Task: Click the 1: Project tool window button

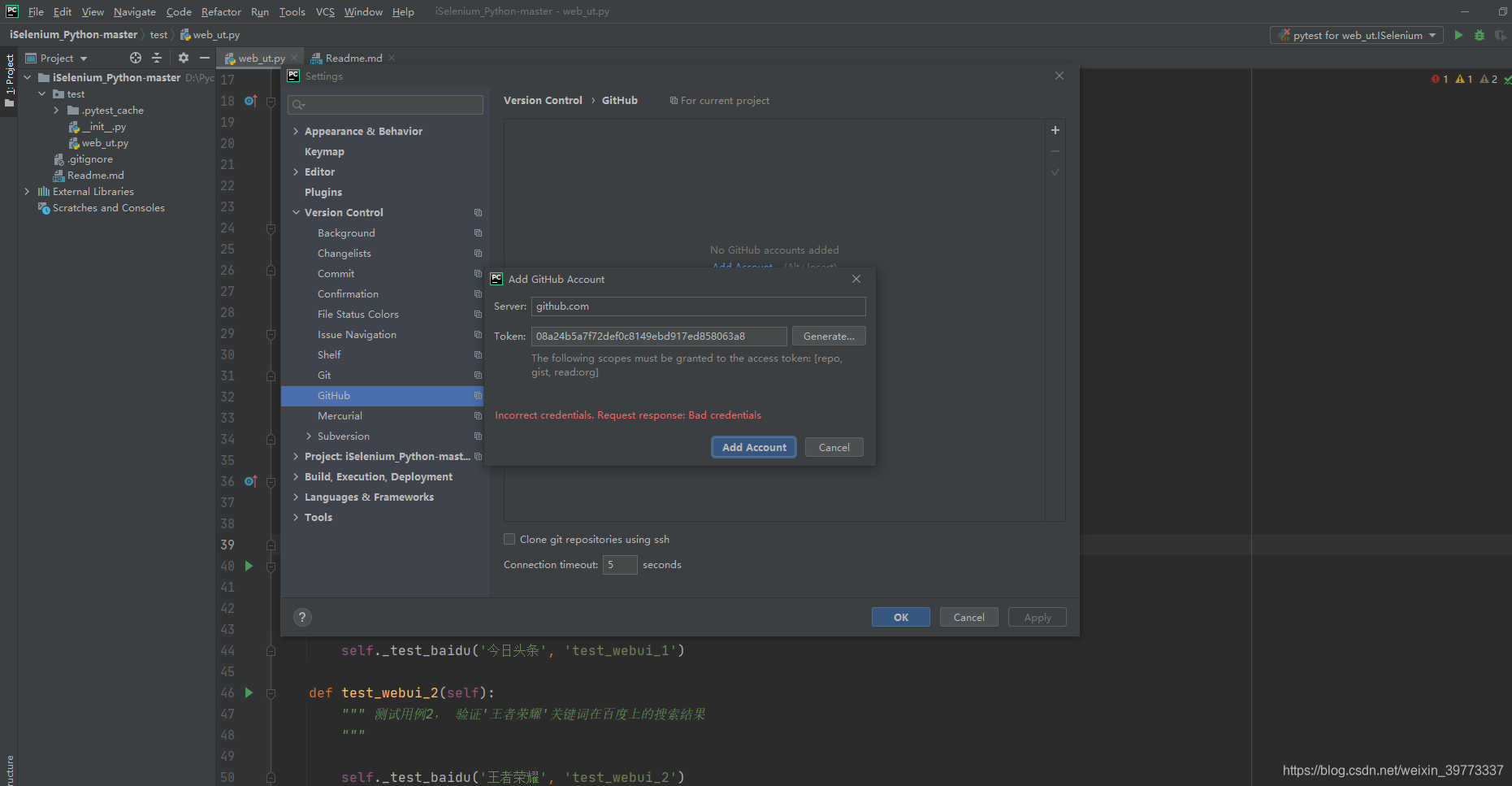Action: [x=9, y=80]
